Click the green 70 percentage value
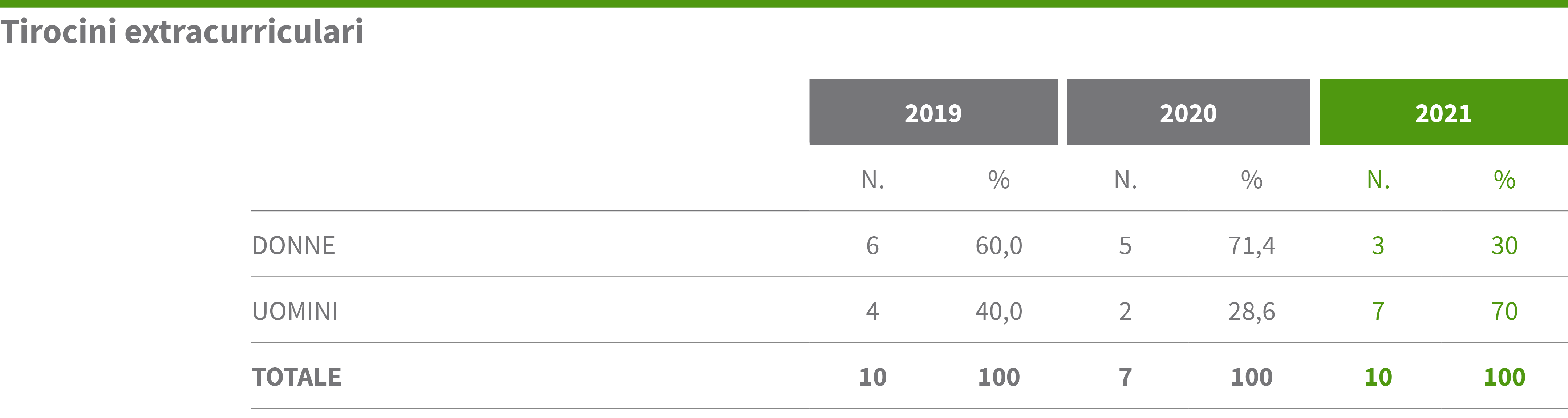The width and height of the screenshot is (1568, 418). [1504, 312]
